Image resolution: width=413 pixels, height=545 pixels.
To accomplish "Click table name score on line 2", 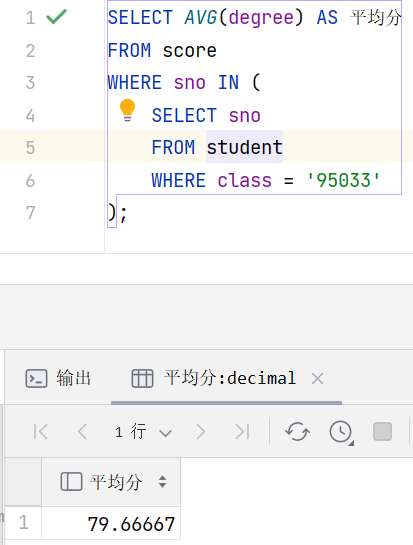I will [x=190, y=51].
